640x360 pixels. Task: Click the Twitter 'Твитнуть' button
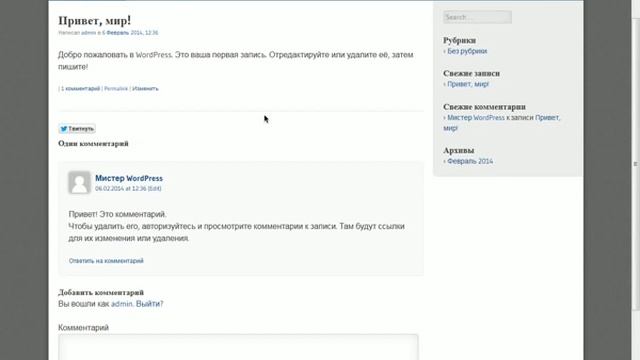click(77, 129)
